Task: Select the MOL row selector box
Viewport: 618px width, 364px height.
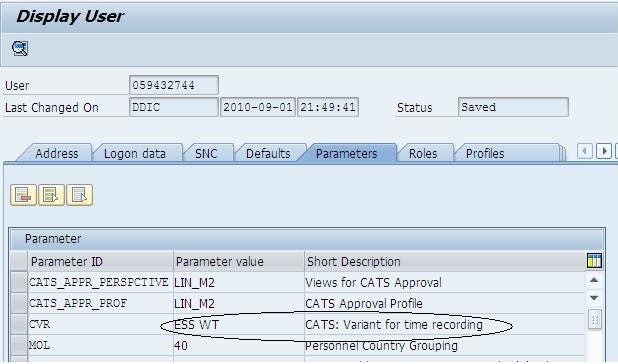Action: point(19,345)
